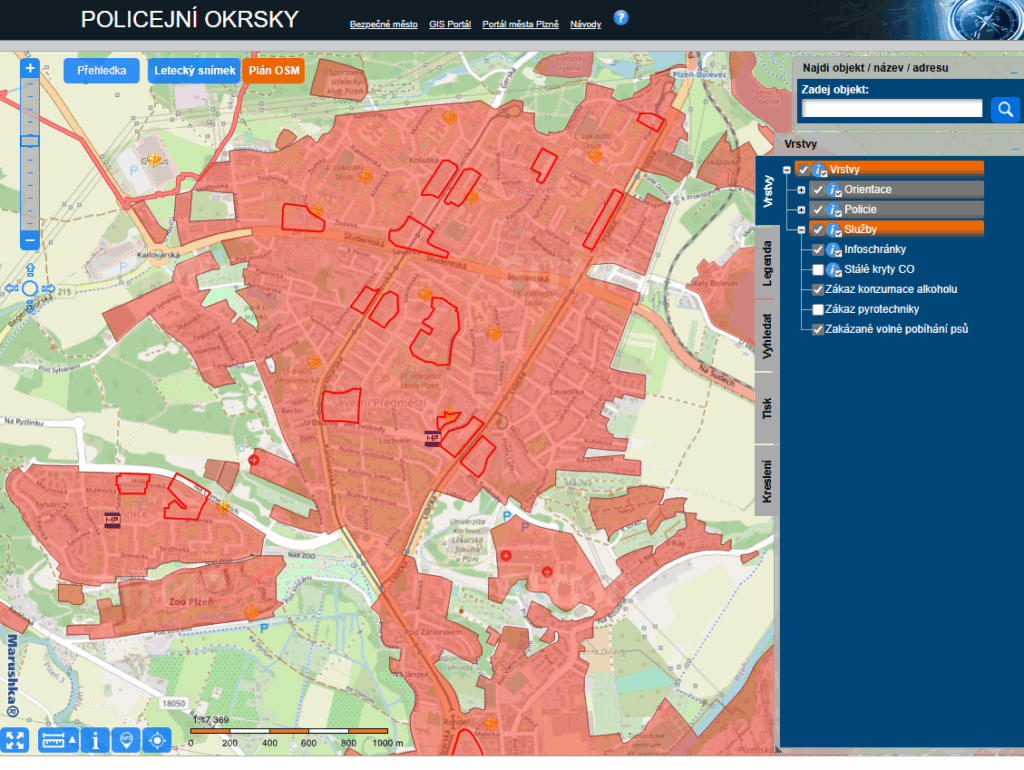Open the Tisk side tab
The image size is (1024, 770).
pos(767,409)
